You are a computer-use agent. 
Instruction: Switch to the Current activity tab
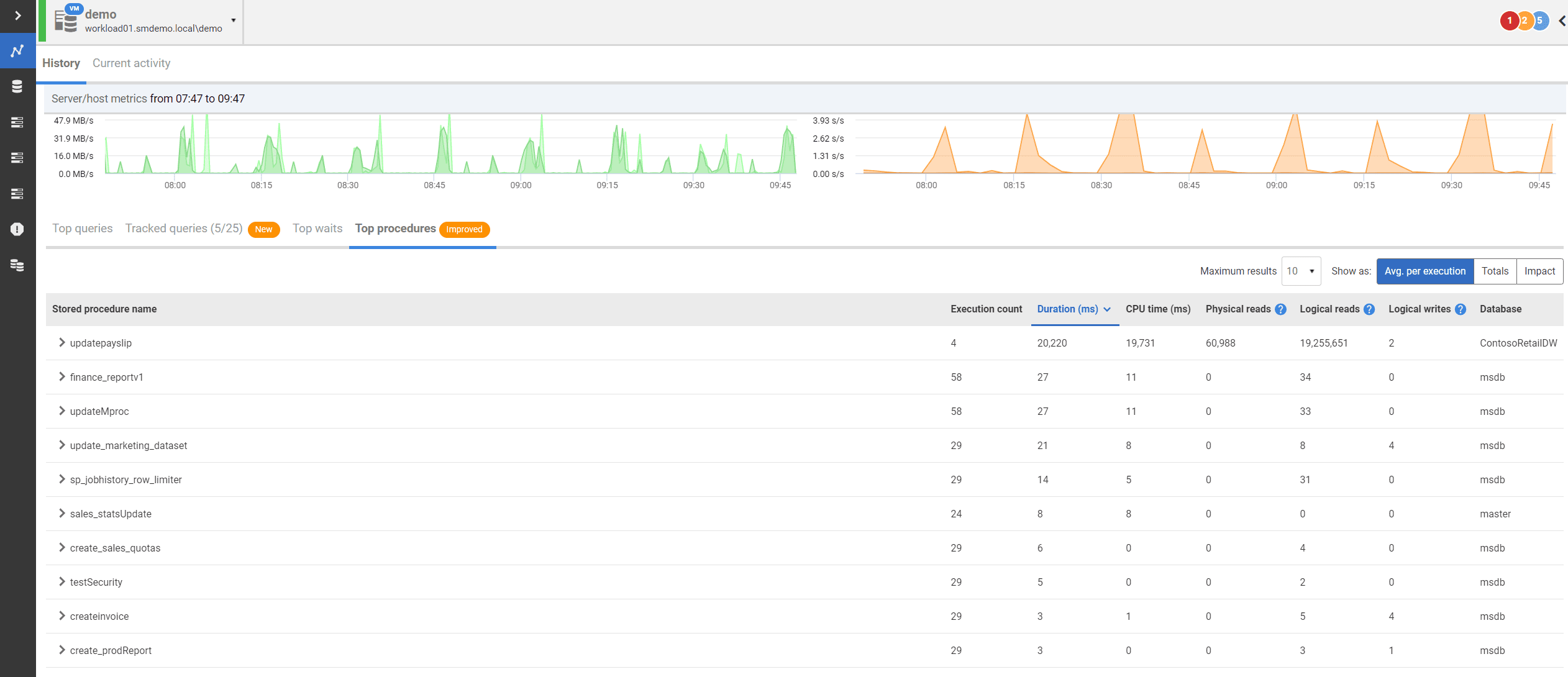(x=131, y=63)
